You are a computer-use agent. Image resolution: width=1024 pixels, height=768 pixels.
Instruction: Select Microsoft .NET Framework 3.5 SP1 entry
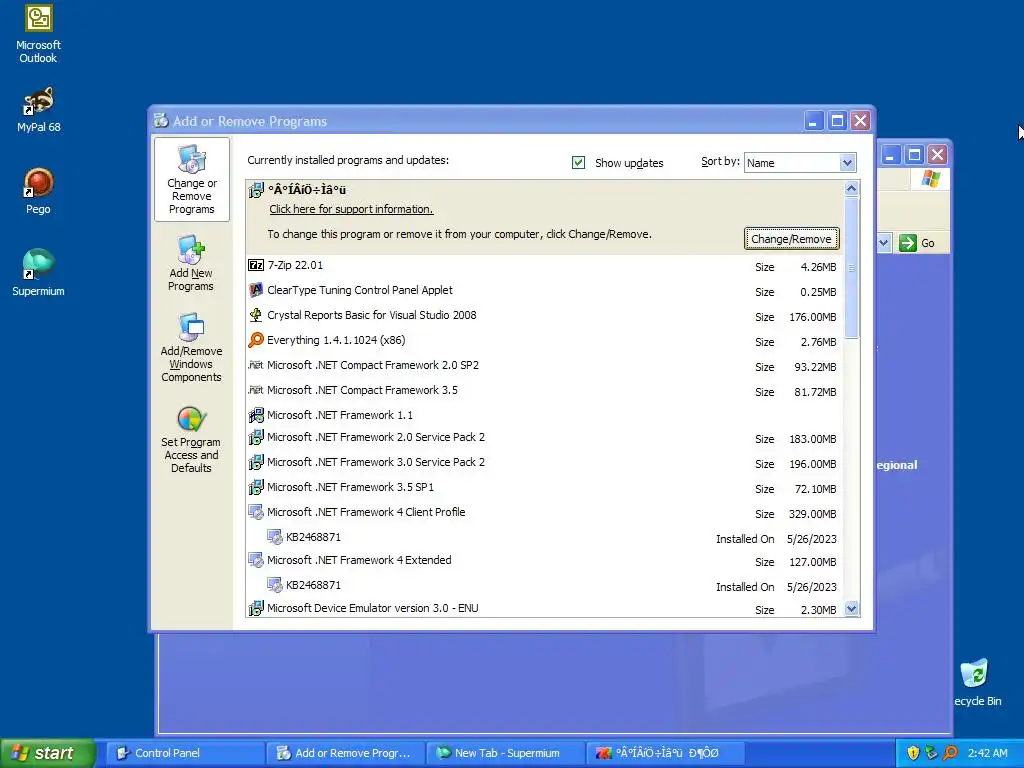click(545, 488)
